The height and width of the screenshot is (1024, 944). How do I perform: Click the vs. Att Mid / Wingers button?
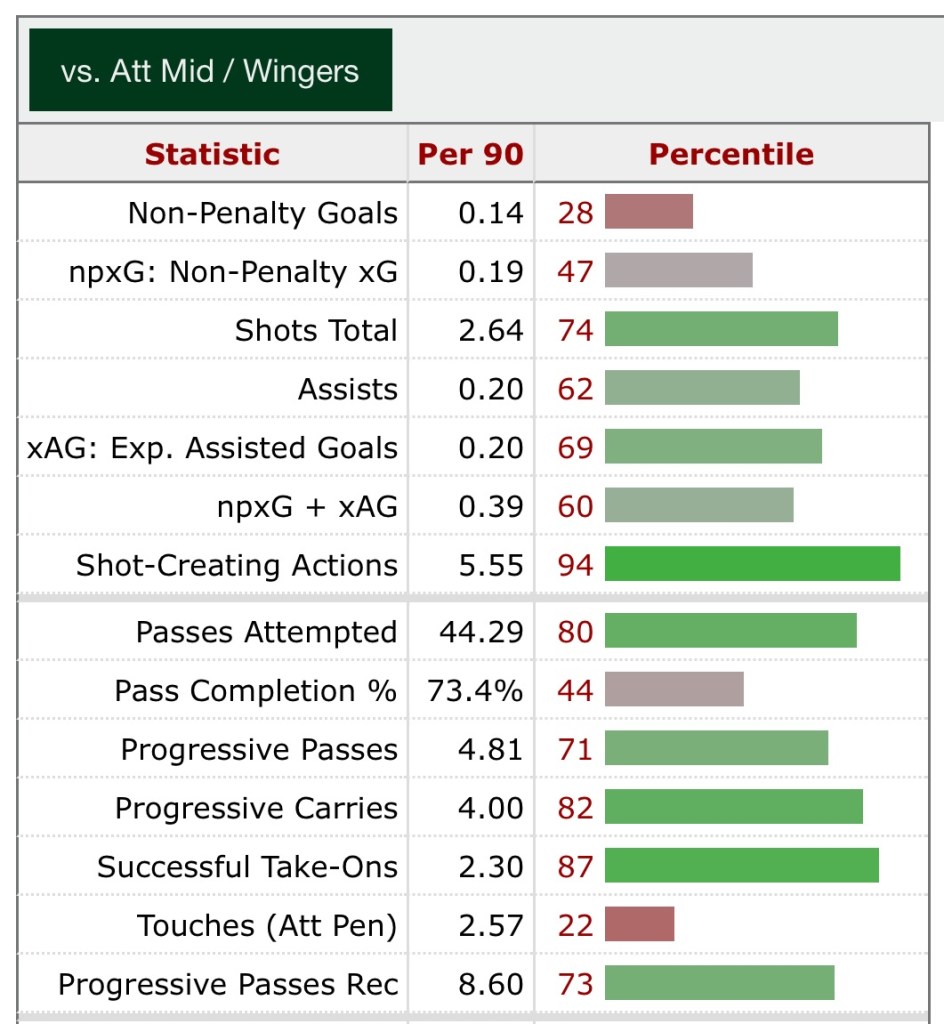[x=210, y=71]
